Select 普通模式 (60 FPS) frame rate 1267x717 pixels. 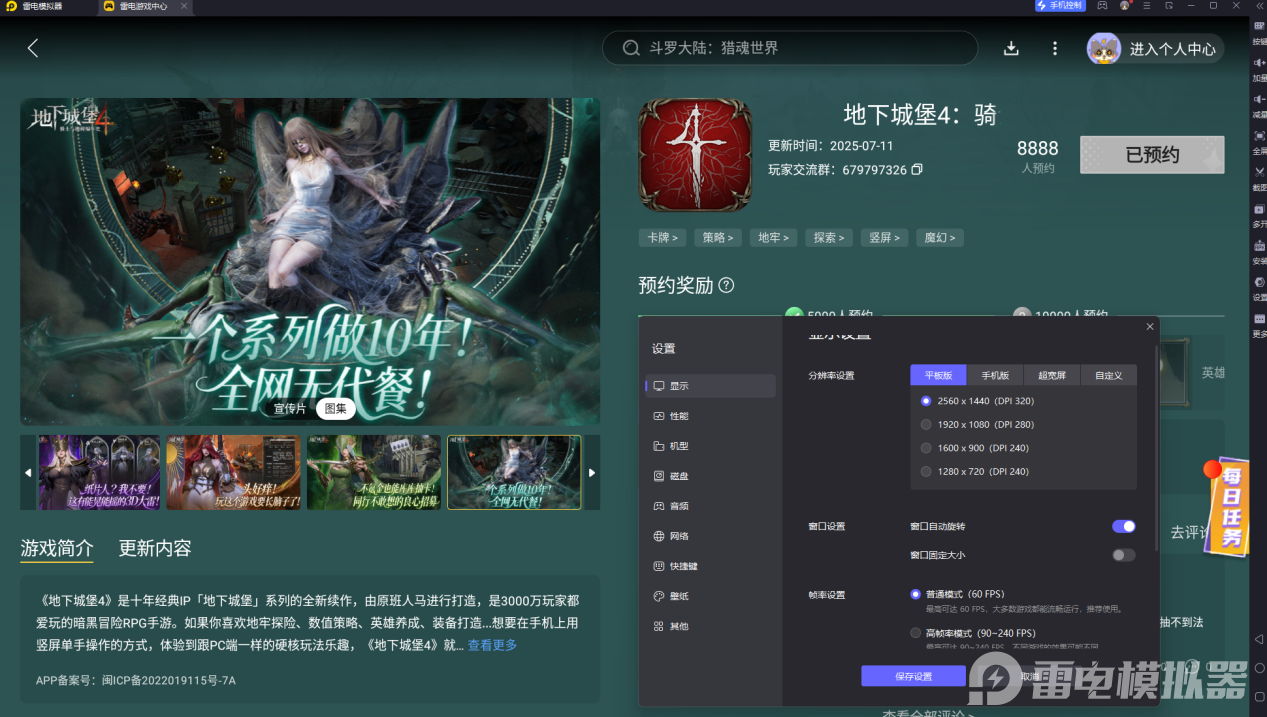957,594
